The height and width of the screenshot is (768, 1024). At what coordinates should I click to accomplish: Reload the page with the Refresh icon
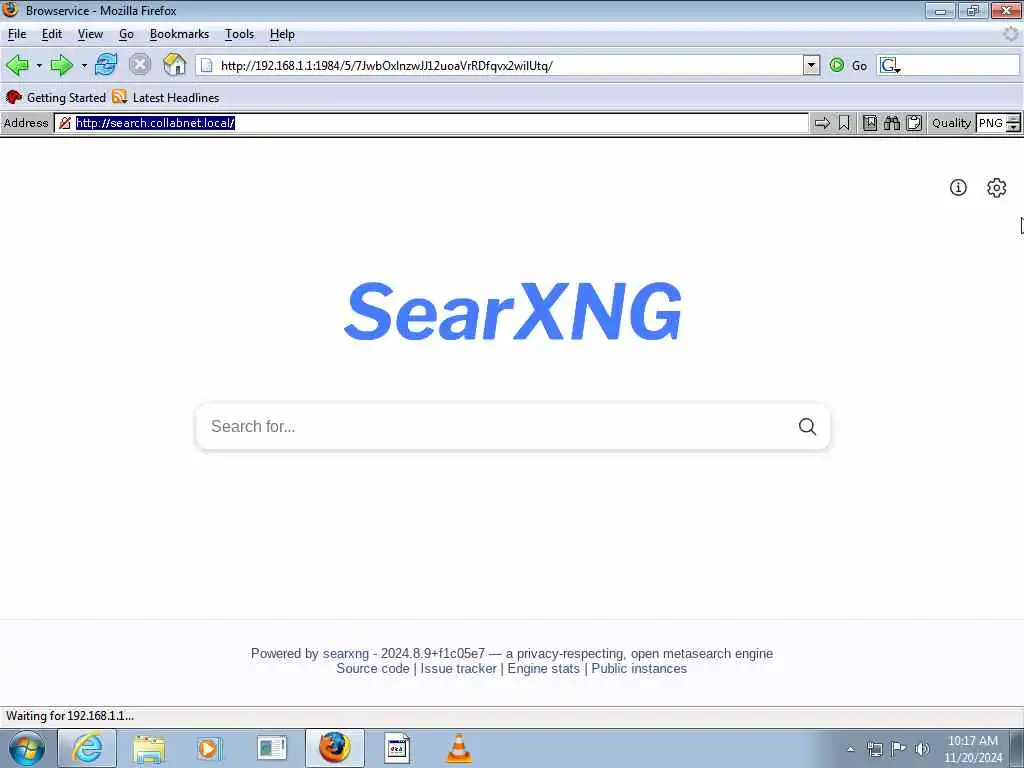click(x=106, y=65)
